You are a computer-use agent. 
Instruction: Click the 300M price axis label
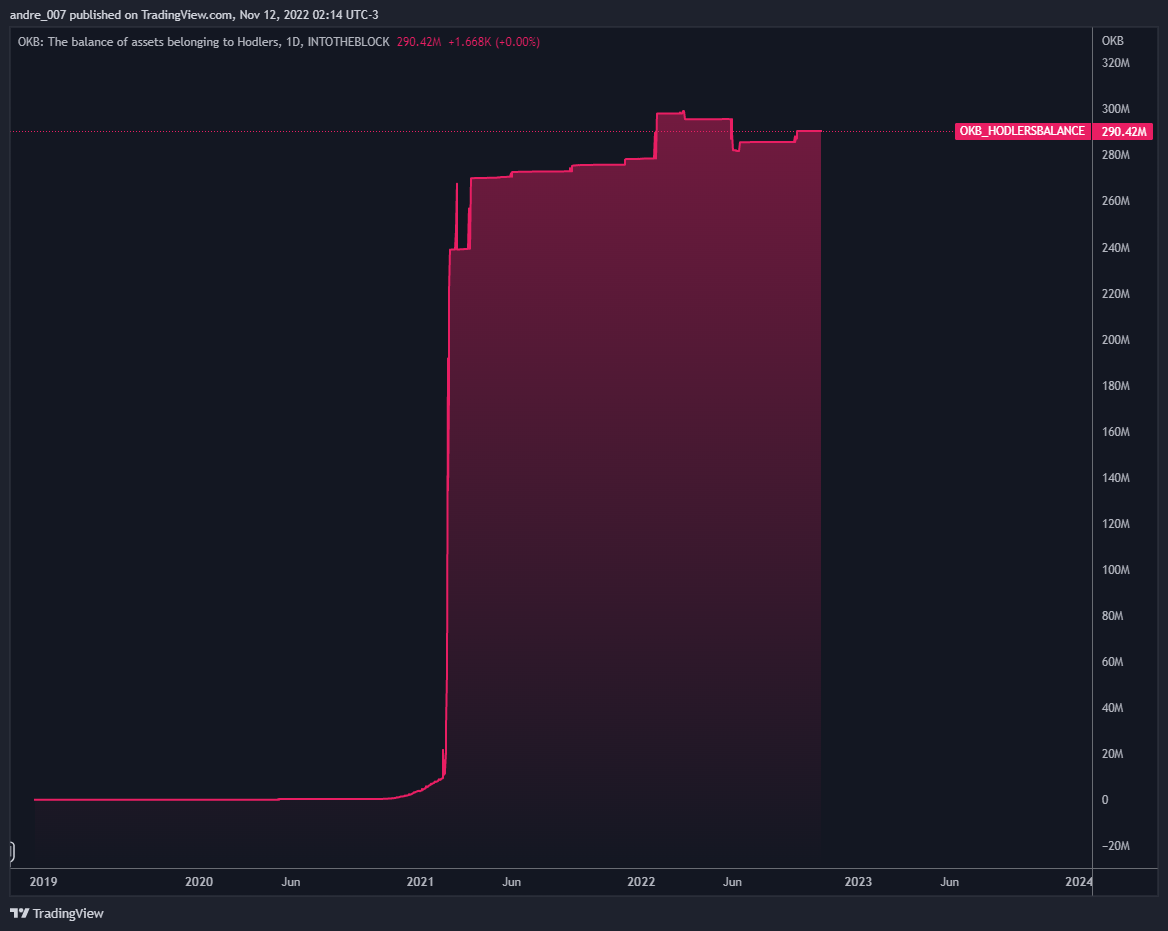point(1116,109)
